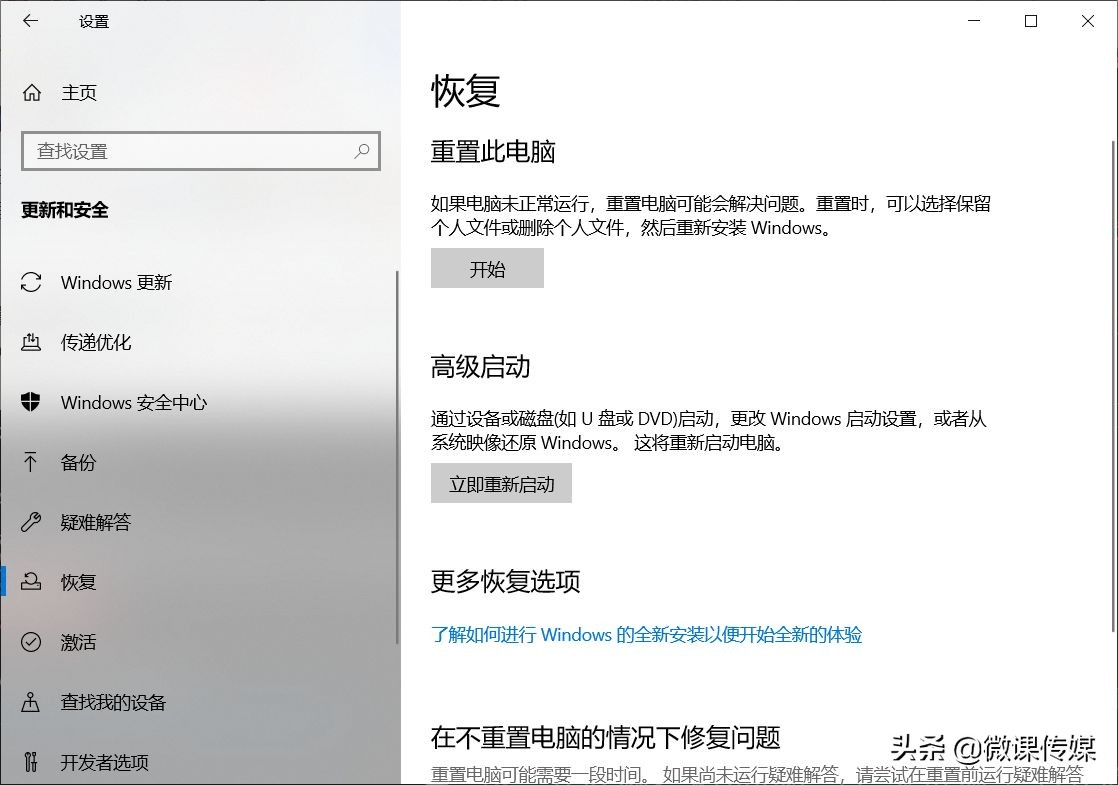The height and width of the screenshot is (785, 1118).
Task: Click the magnifier in the search box
Action: point(362,150)
